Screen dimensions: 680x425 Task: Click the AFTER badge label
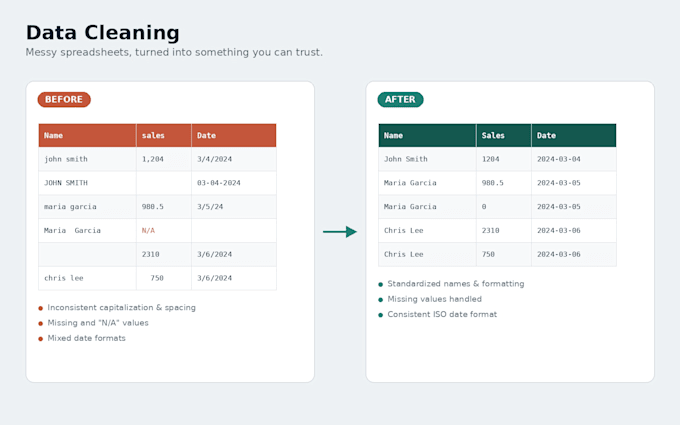click(x=400, y=99)
